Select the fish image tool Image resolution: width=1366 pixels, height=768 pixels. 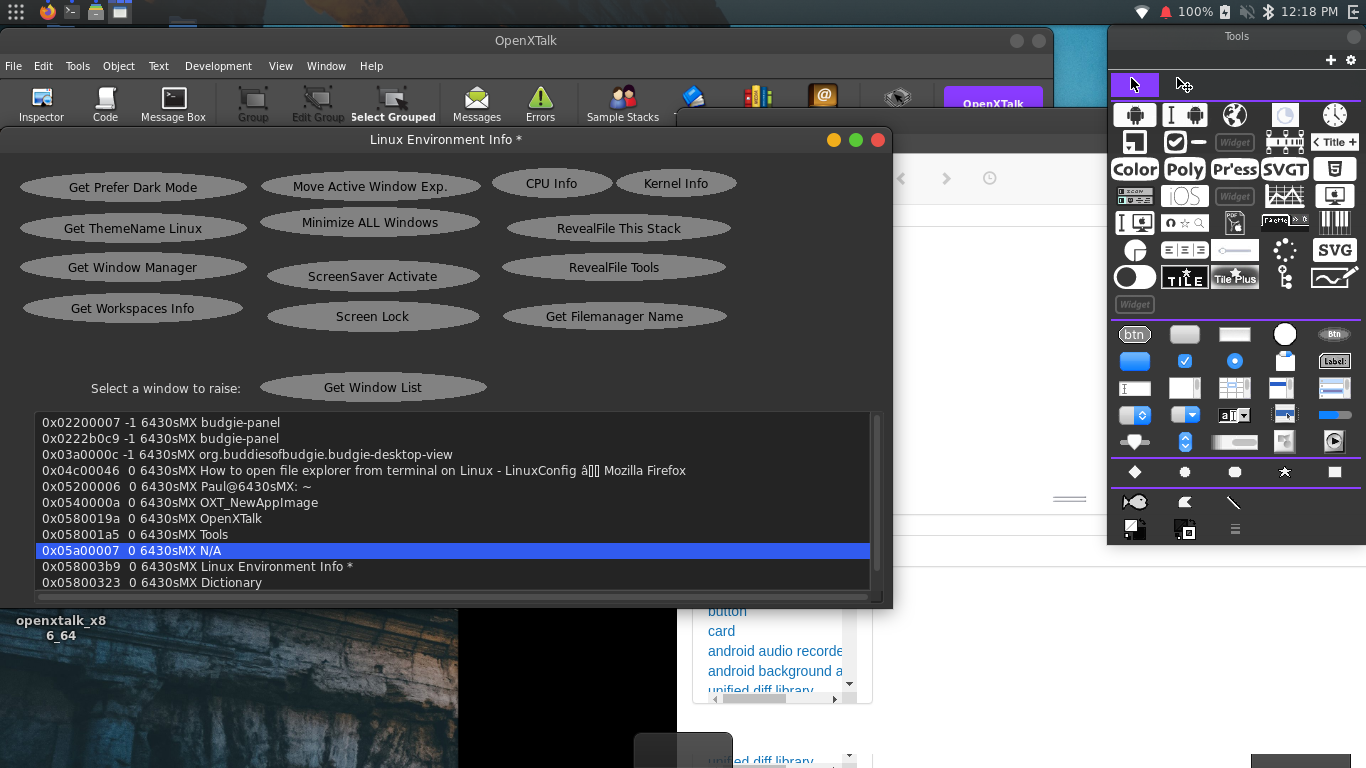pyautogui.click(x=1135, y=502)
